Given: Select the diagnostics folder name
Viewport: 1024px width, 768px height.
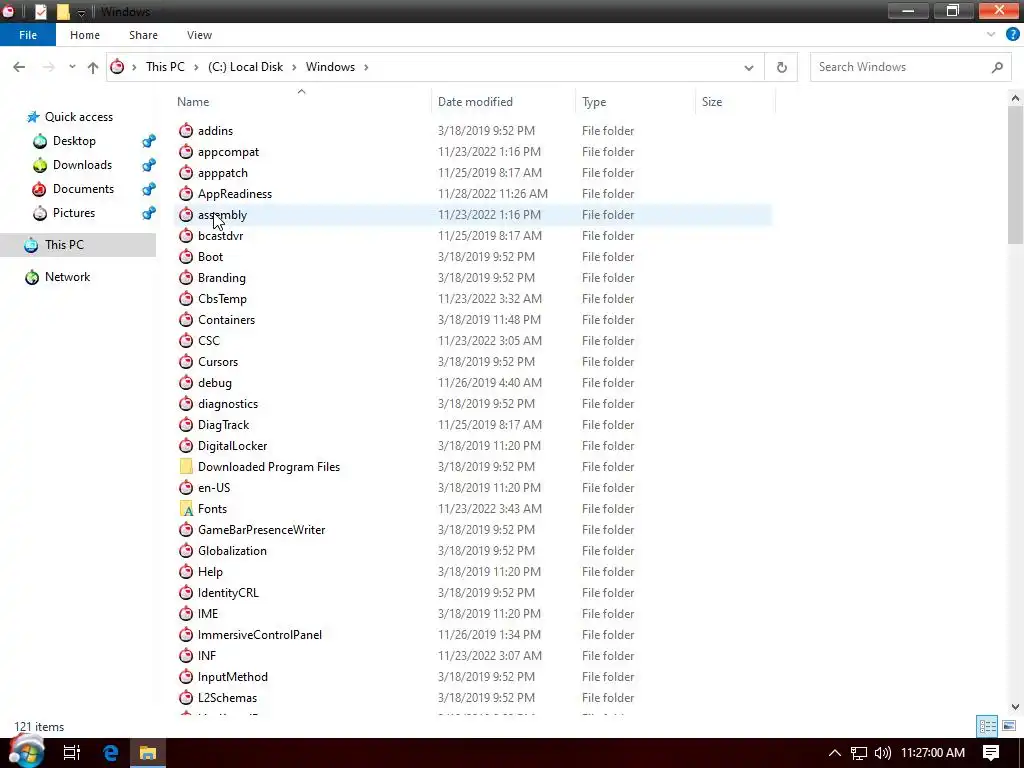Looking at the screenshot, I should click(228, 404).
